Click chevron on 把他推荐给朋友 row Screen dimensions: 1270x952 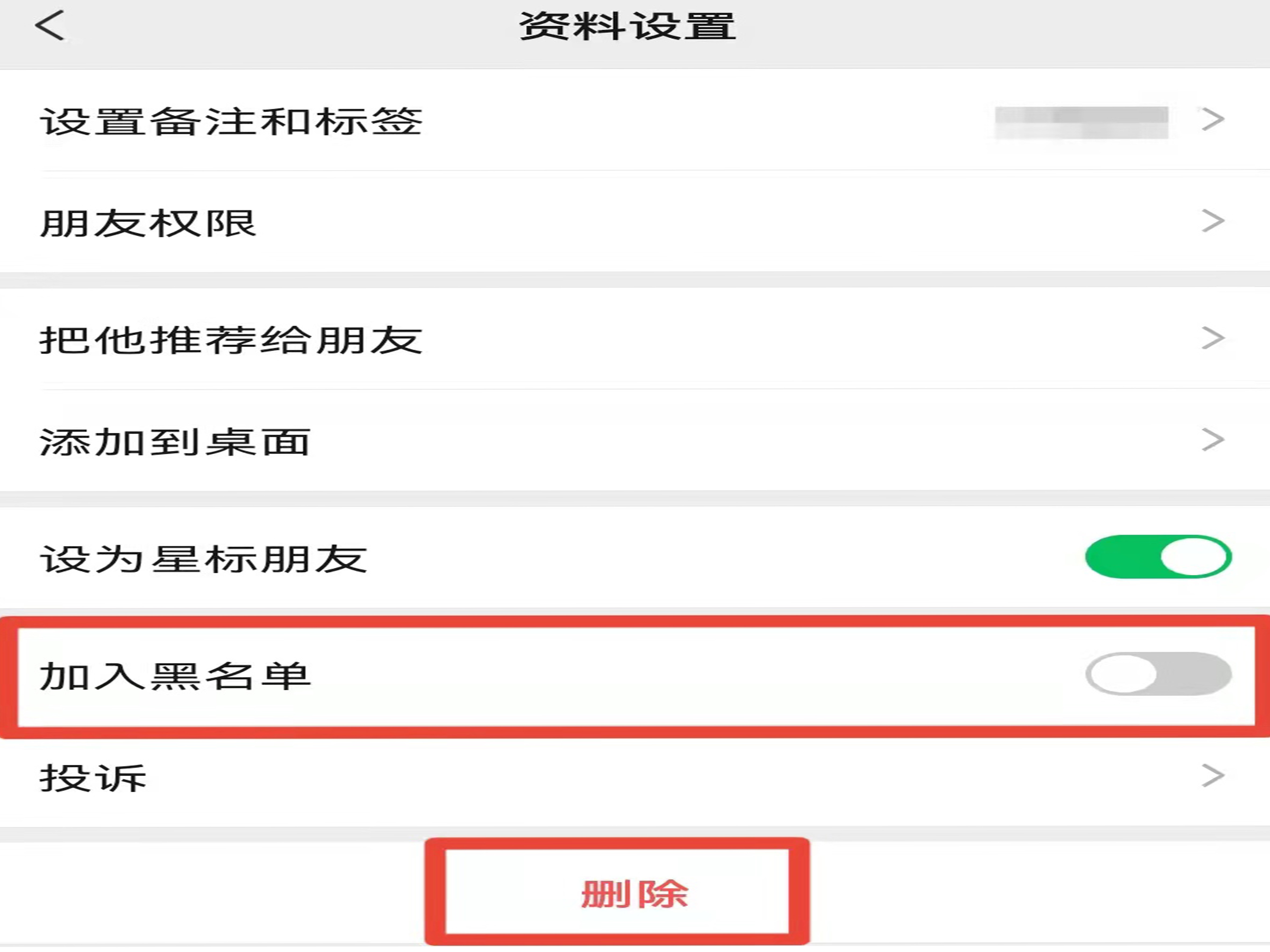(x=1213, y=338)
